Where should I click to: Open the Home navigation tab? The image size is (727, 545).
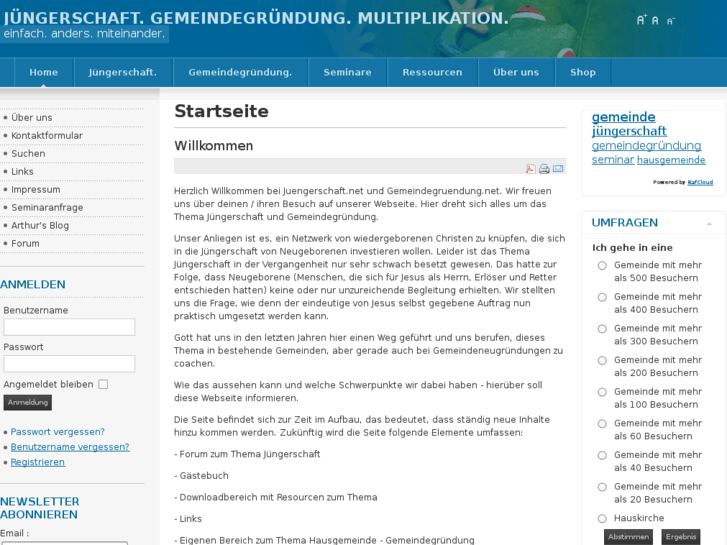point(44,72)
